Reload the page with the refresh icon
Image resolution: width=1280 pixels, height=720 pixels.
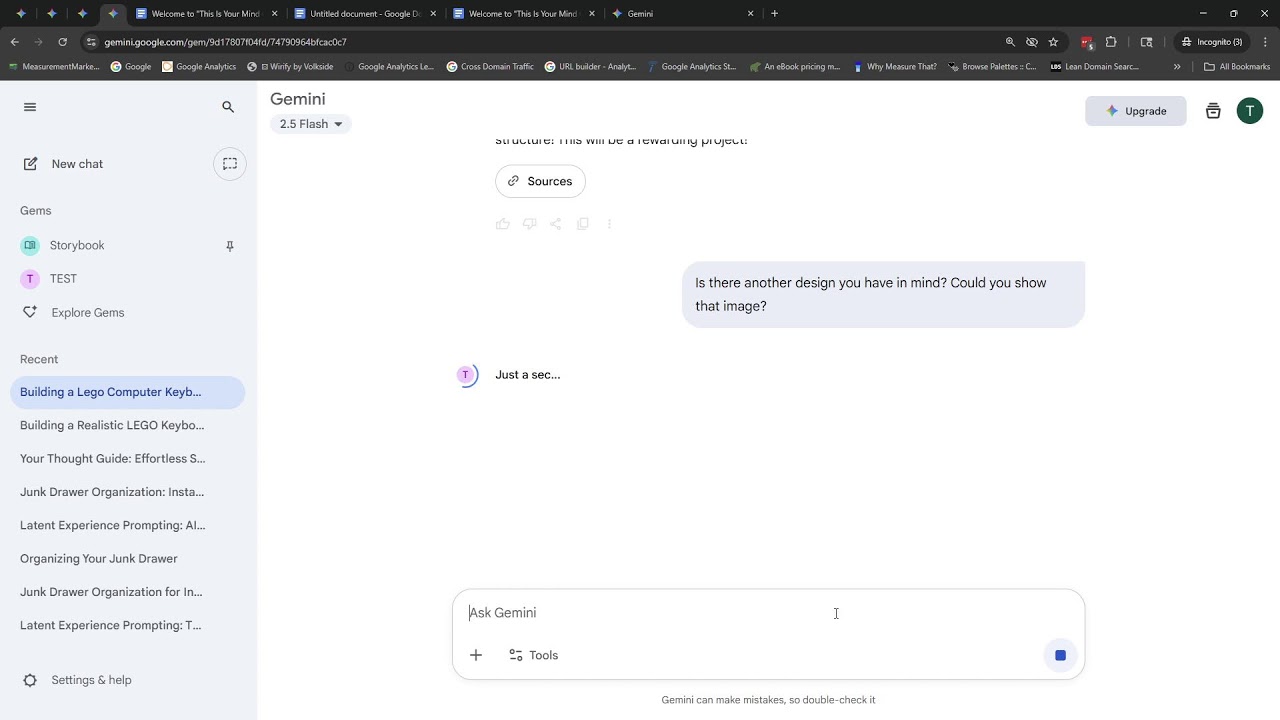(x=63, y=42)
